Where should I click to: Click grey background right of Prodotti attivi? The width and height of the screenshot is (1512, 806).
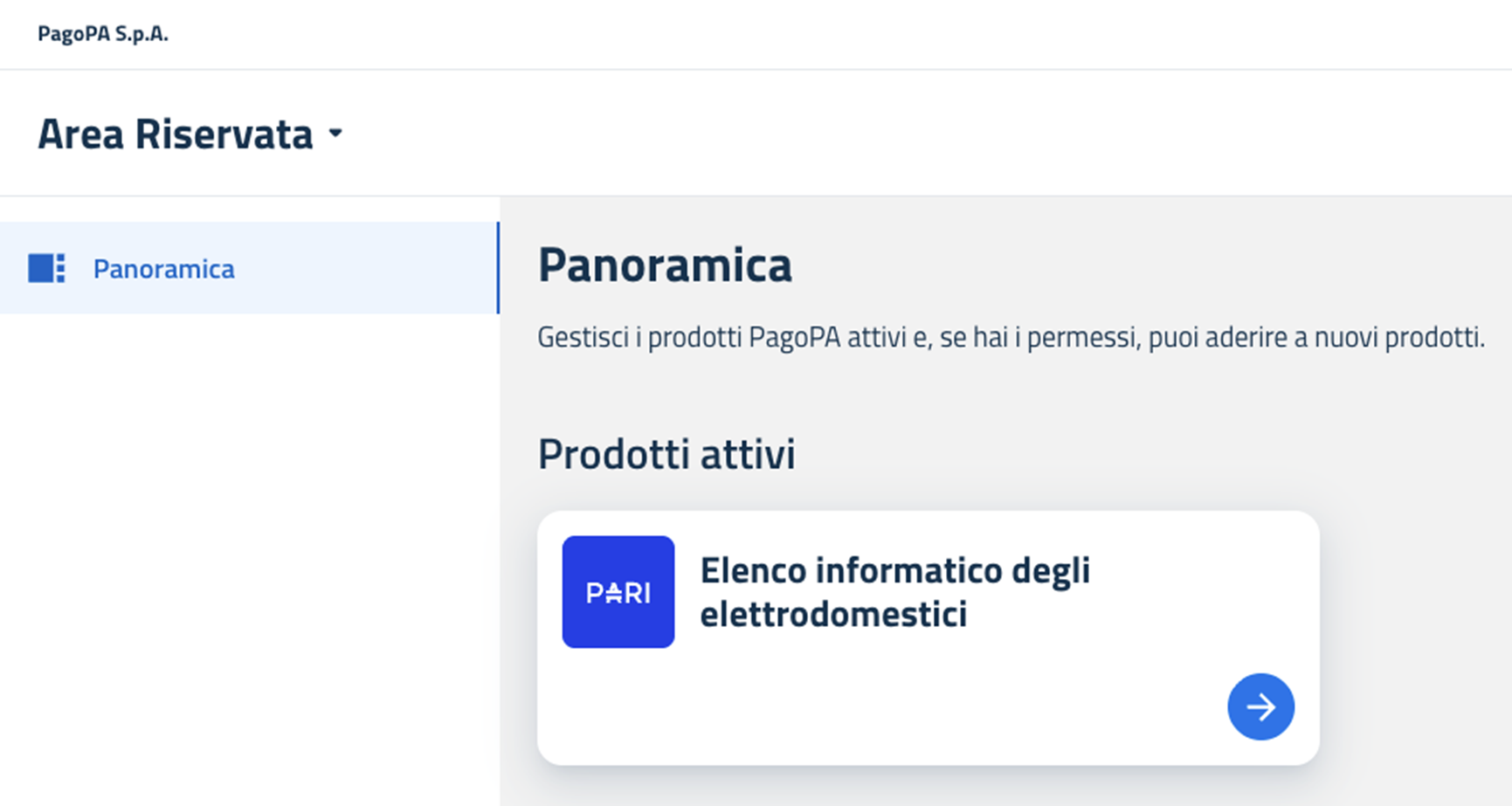pyautogui.click(x=1136, y=454)
